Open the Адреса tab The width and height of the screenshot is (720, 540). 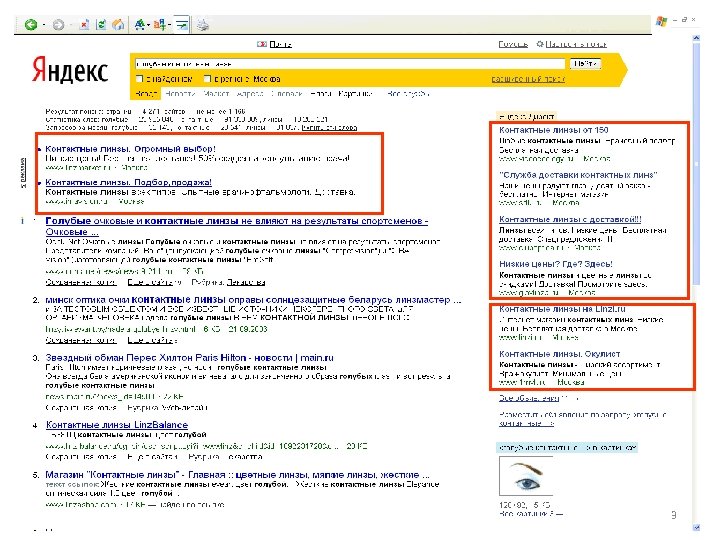[250, 94]
